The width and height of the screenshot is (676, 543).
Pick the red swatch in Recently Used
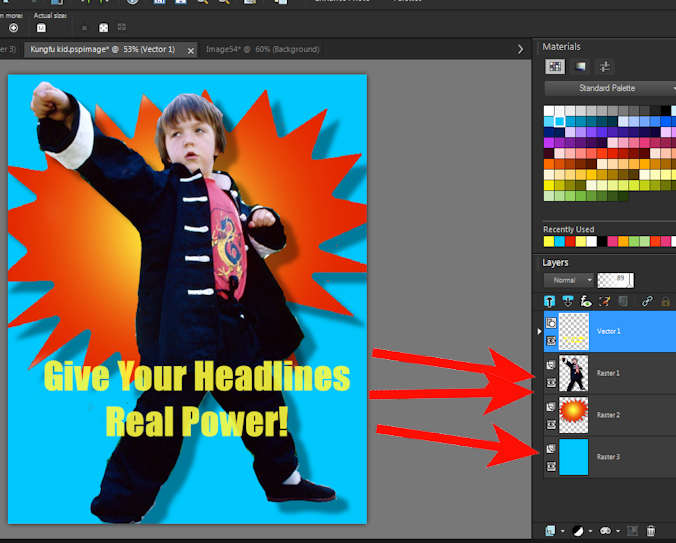570,241
